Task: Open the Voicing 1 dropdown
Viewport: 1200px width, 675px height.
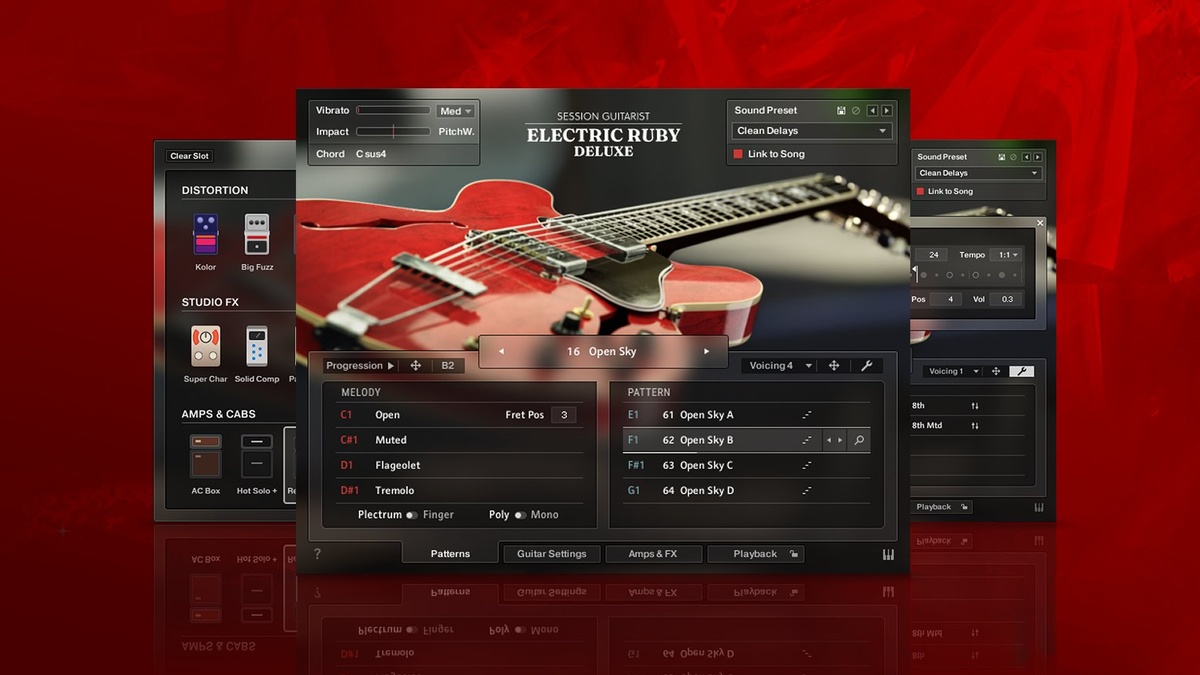Action: pyautogui.click(x=951, y=371)
